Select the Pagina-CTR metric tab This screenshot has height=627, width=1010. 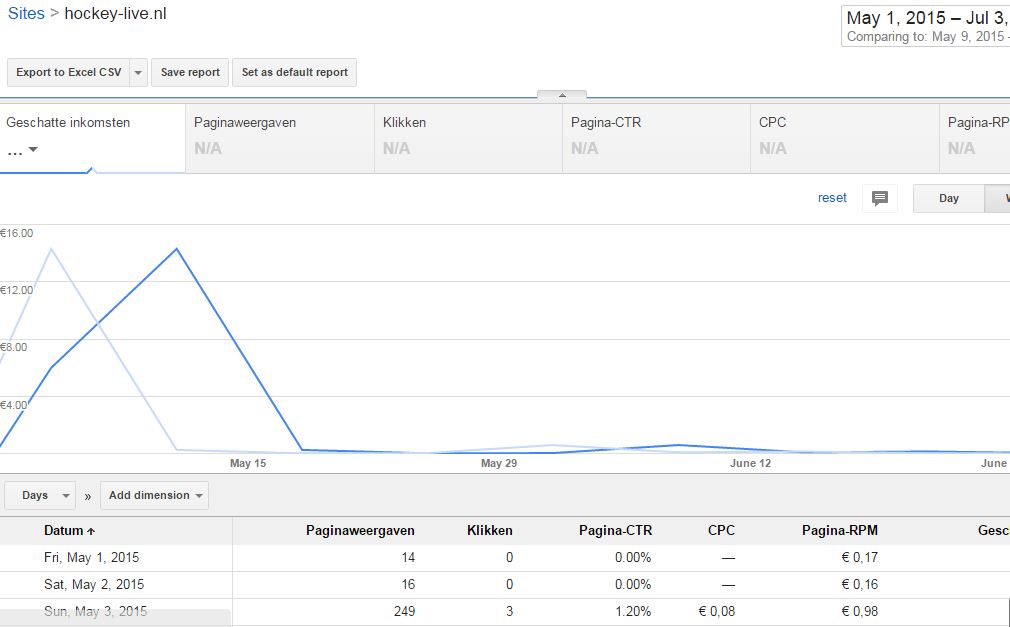coord(656,138)
